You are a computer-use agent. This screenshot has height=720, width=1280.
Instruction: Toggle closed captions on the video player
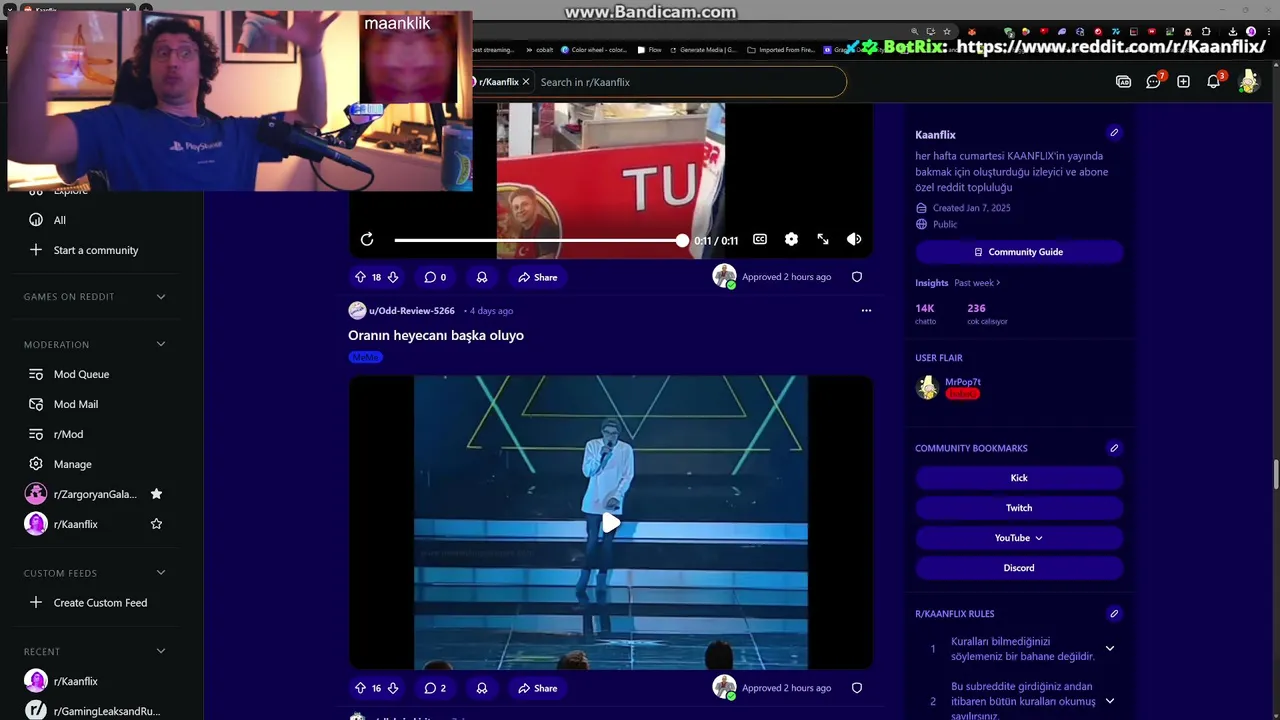760,239
